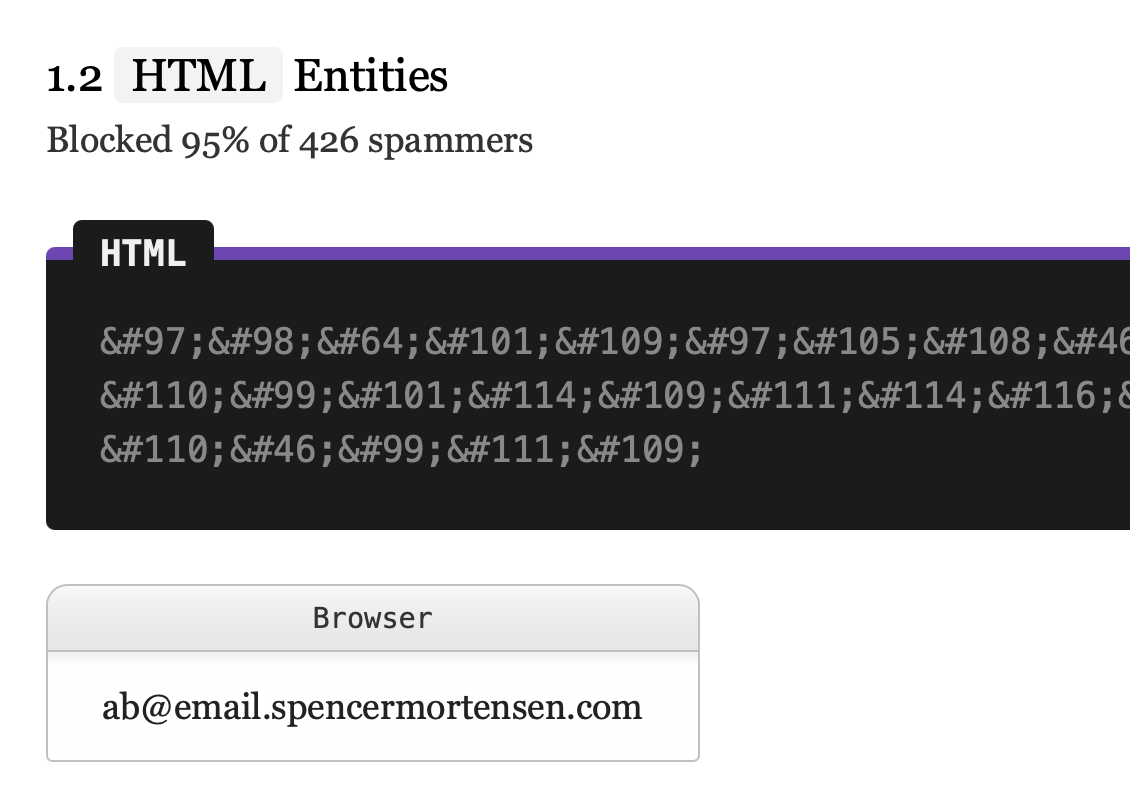
Task: Click the section number 1.2
Action: [x=75, y=77]
